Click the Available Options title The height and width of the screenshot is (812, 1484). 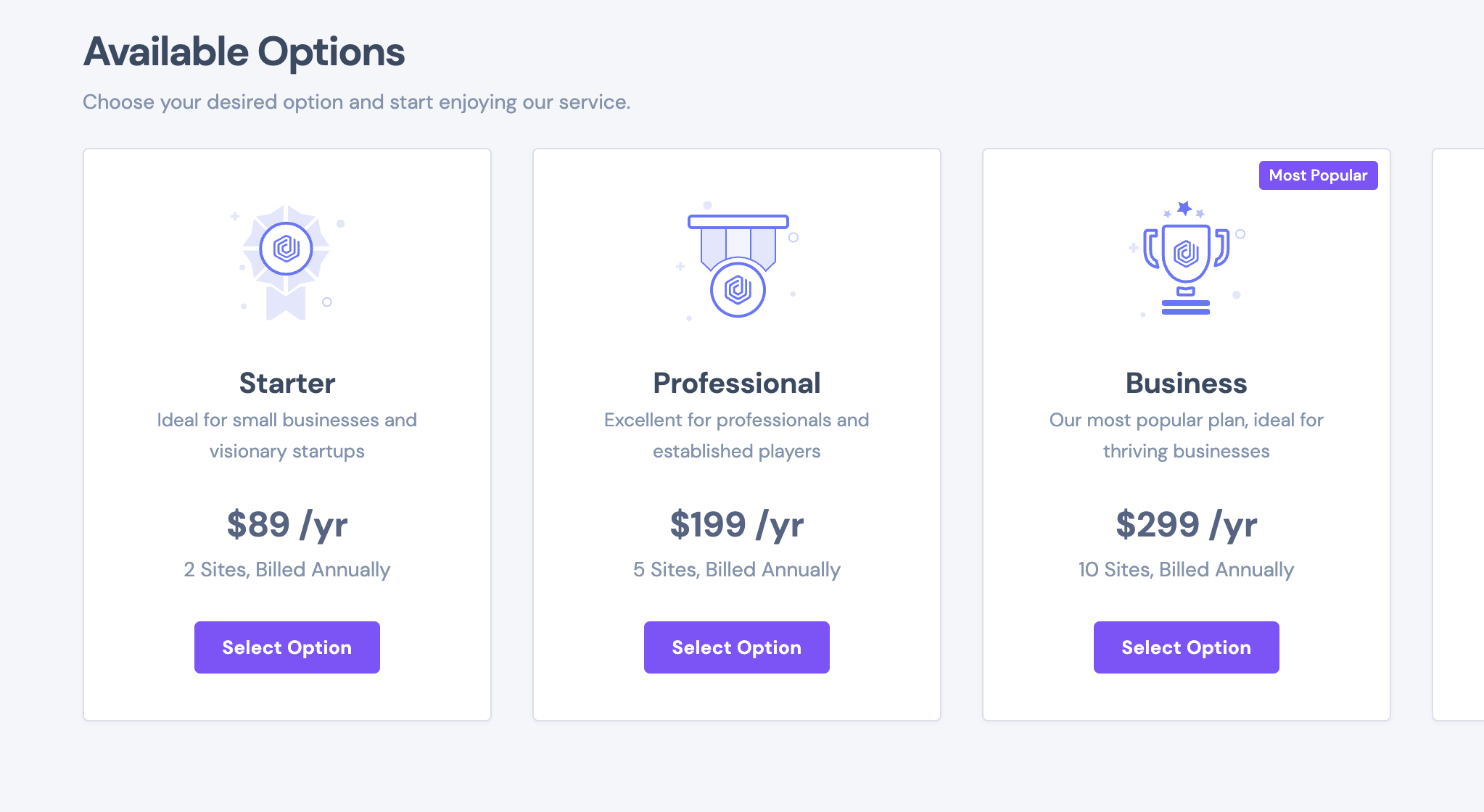click(x=244, y=51)
